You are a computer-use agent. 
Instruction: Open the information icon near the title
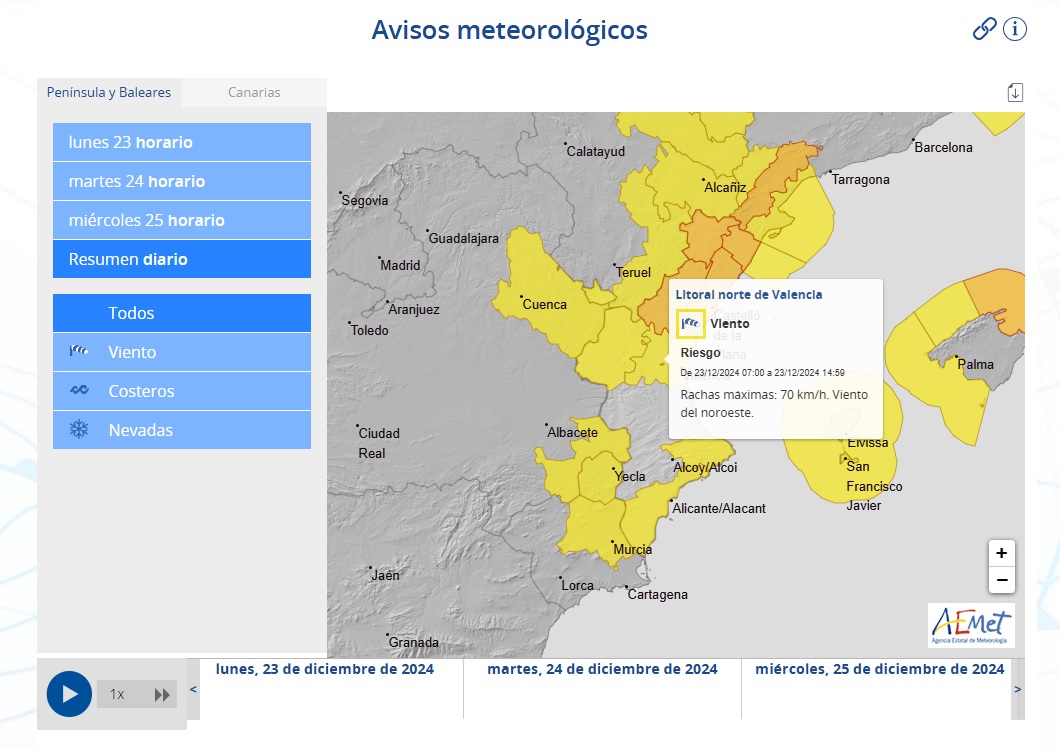tap(1015, 29)
